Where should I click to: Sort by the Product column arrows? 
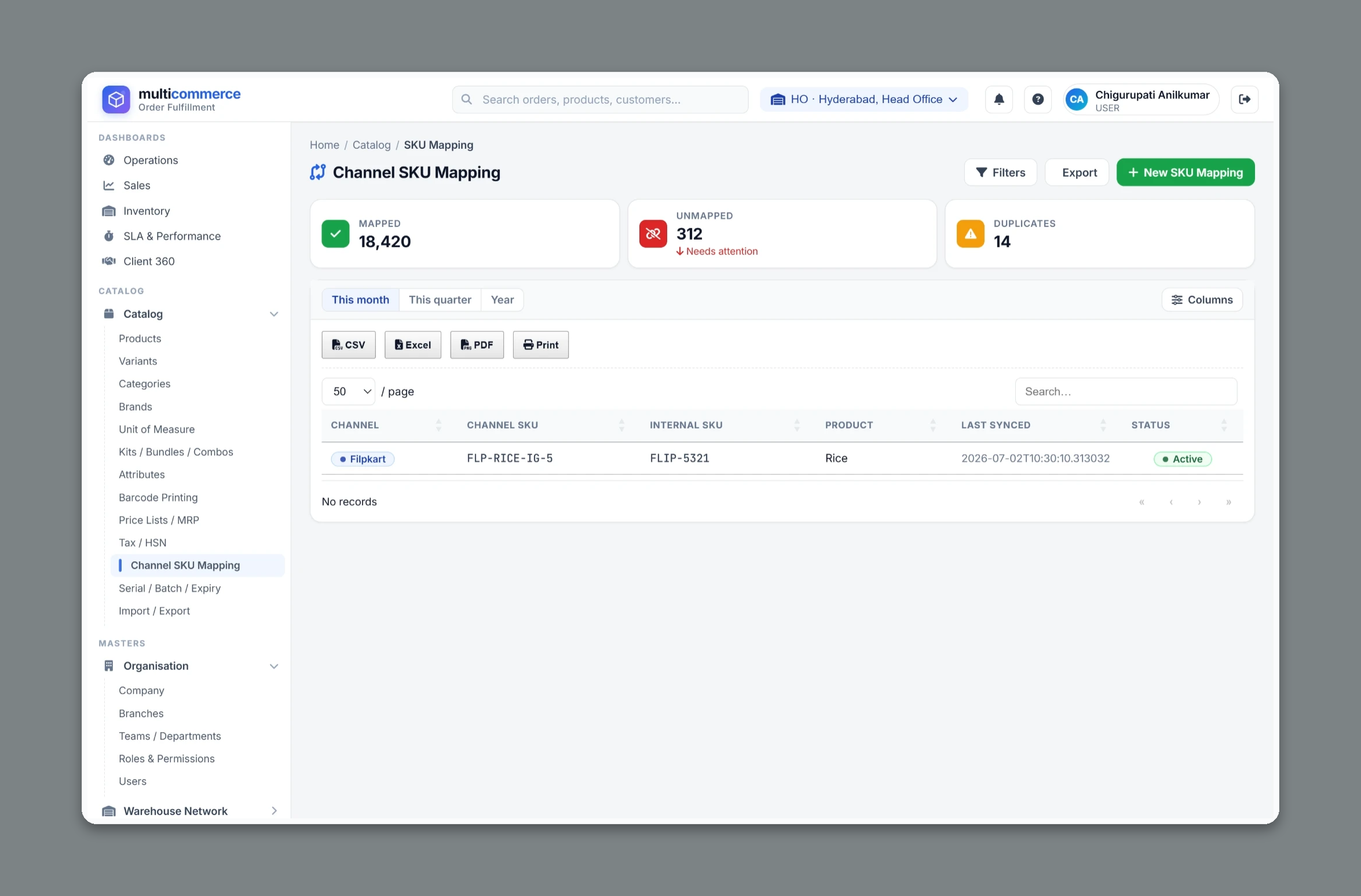(x=933, y=425)
